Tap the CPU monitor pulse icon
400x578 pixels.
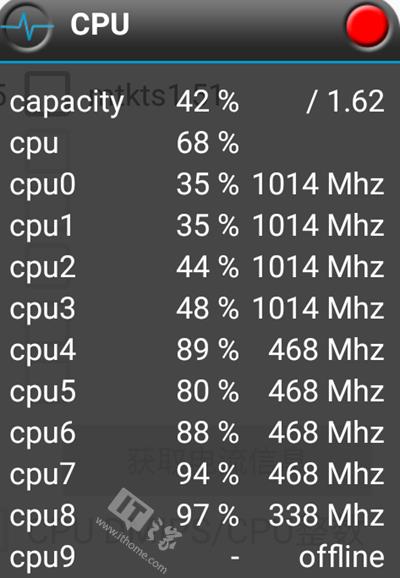tap(28, 27)
